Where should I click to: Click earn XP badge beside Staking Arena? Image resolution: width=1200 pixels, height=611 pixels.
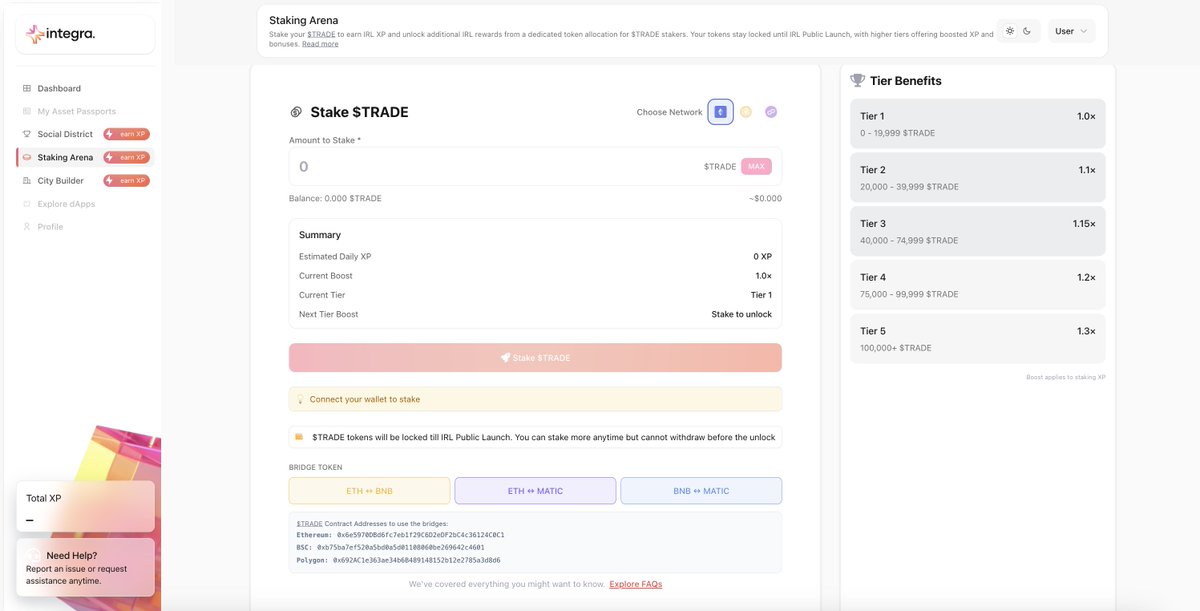pos(126,157)
